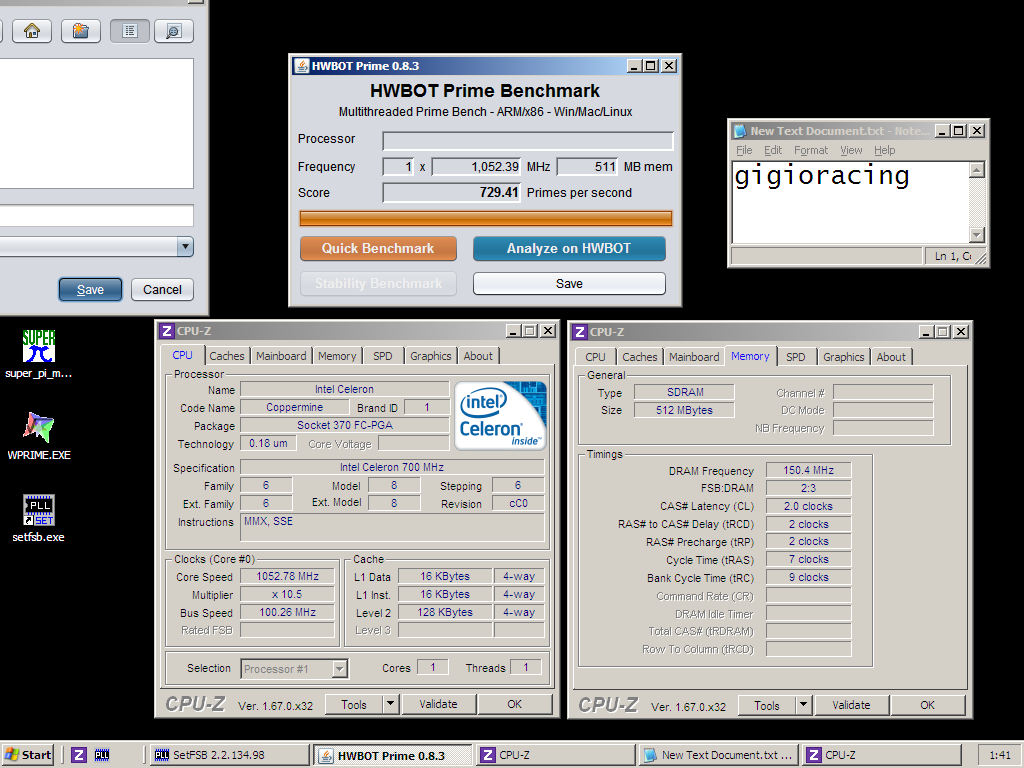Open Notepad Help menu
The image size is (1024, 768).
(884, 150)
